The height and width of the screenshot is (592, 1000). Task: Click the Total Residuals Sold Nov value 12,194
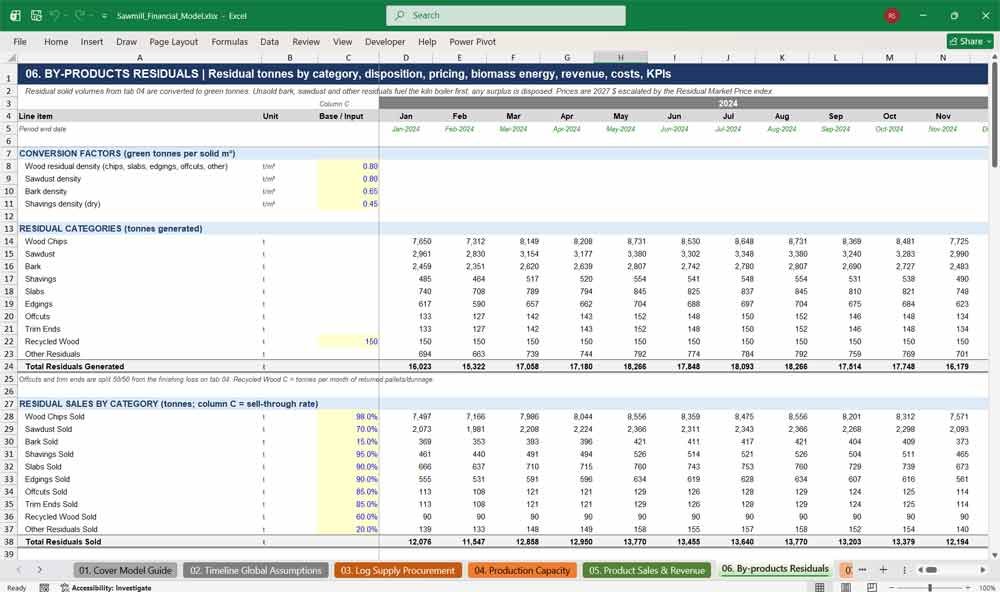click(x=957, y=542)
